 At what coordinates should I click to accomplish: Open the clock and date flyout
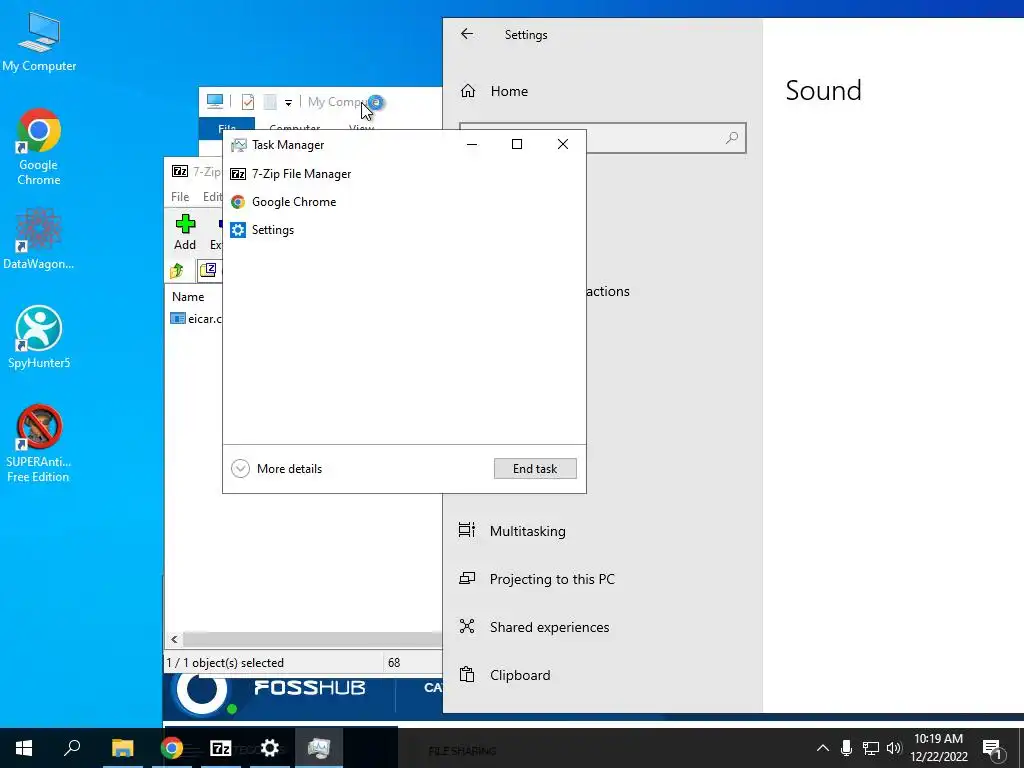click(x=938, y=748)
